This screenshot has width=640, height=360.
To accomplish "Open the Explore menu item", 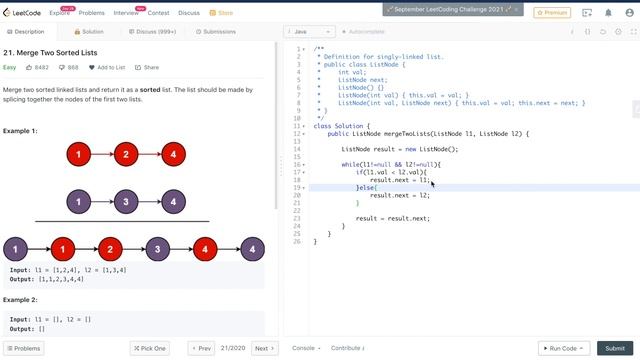I will pyautogui.click(x=60, y=13).
